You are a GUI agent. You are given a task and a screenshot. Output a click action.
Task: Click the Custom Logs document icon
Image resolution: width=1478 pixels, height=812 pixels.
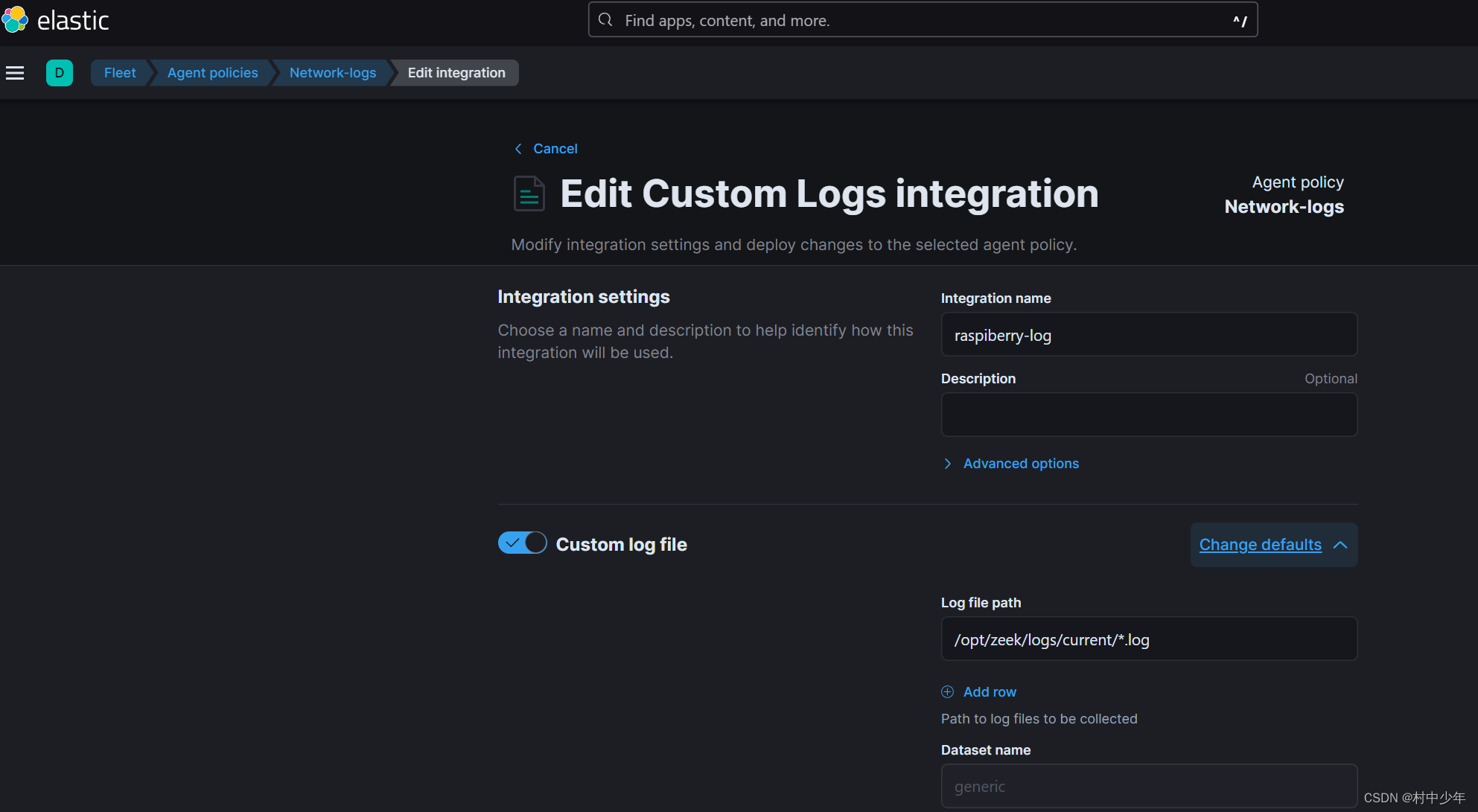pyautogui.click(x=529, y=194)
